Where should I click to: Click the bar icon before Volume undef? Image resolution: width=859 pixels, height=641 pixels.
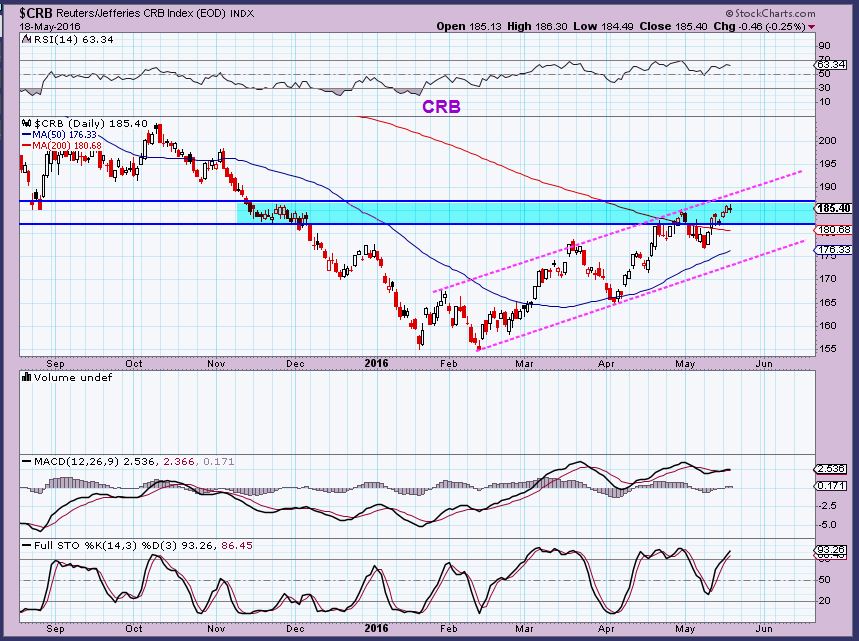pos(26,377)
